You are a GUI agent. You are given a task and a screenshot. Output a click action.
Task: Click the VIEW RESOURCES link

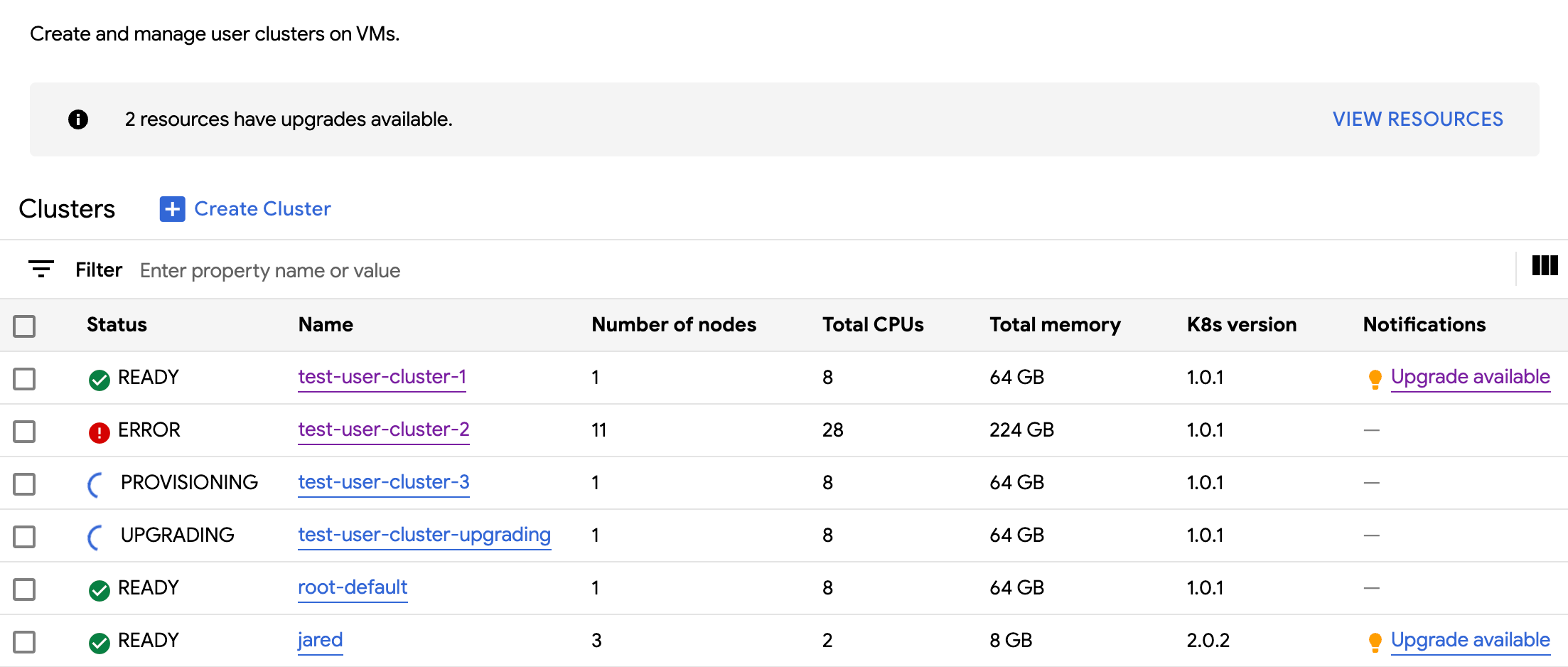pyautogui.click(x=1417, y=119)
